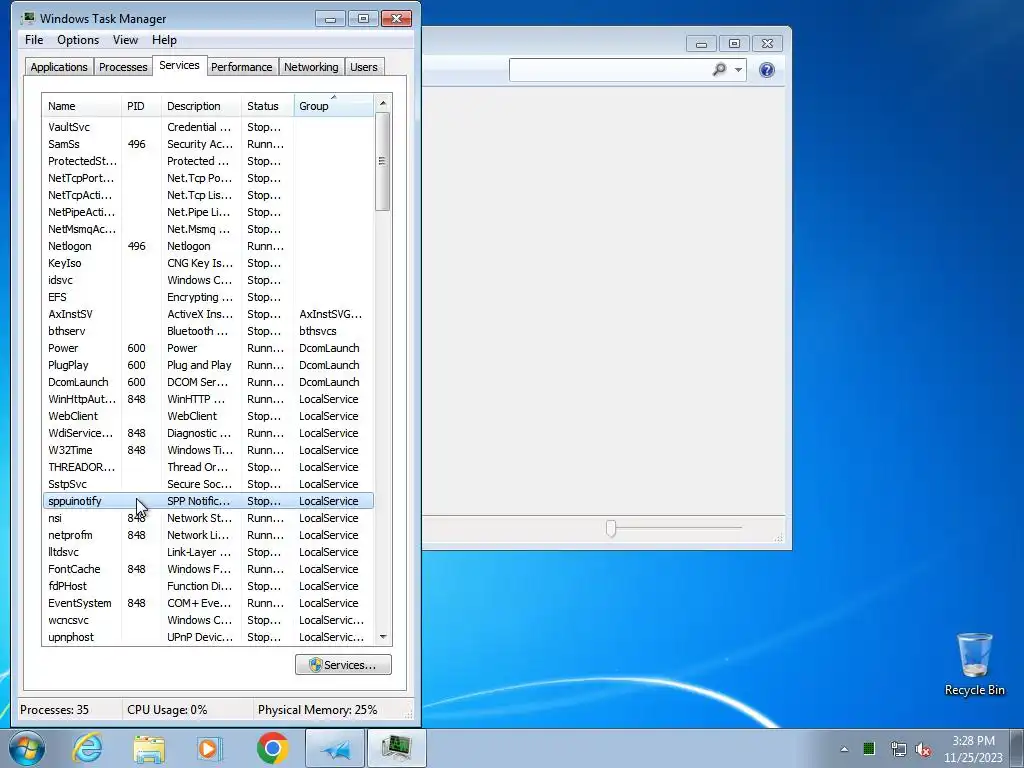Sort by the Status column header

pos(268,106)
